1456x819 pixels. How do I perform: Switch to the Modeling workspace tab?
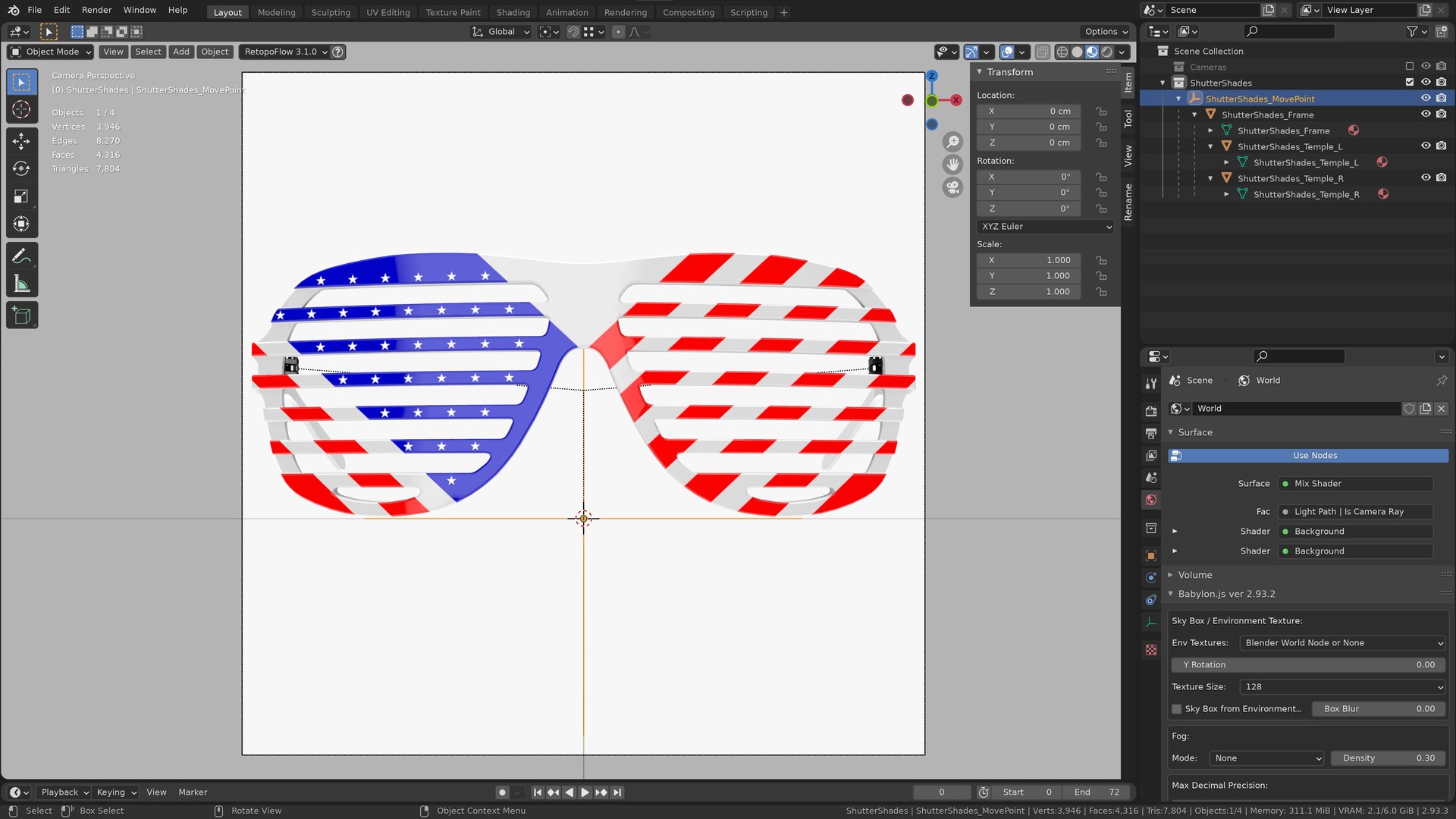coord(276,12)
